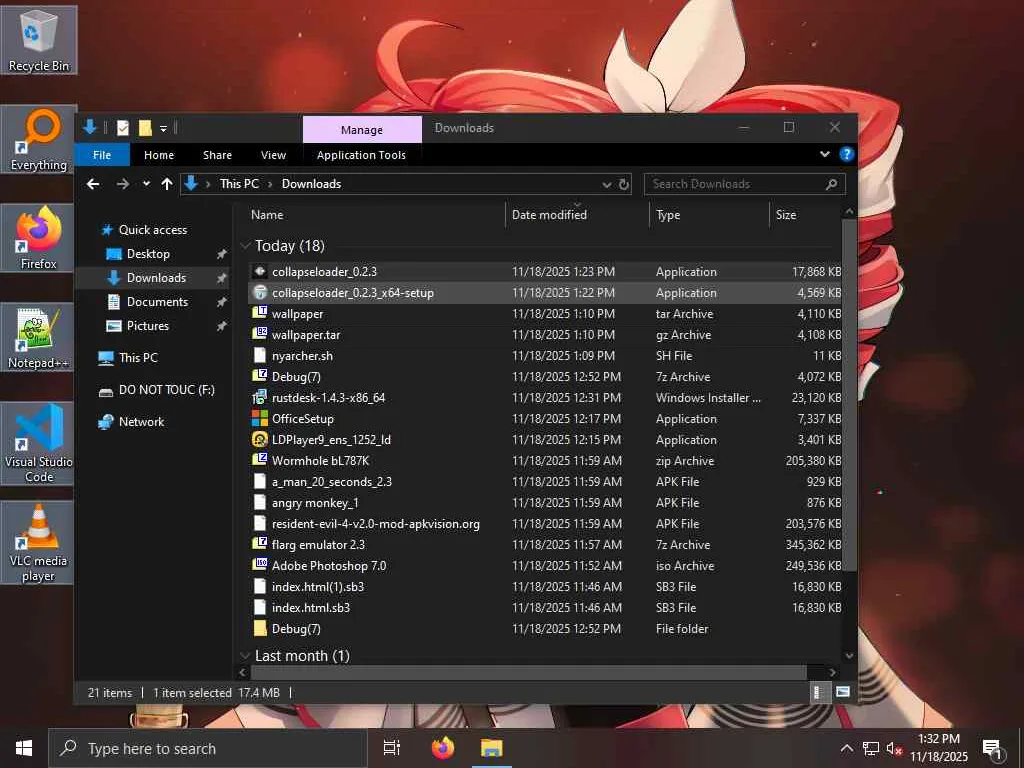Click the Type here to search box
1024x768 pixels.
[209, 748]
